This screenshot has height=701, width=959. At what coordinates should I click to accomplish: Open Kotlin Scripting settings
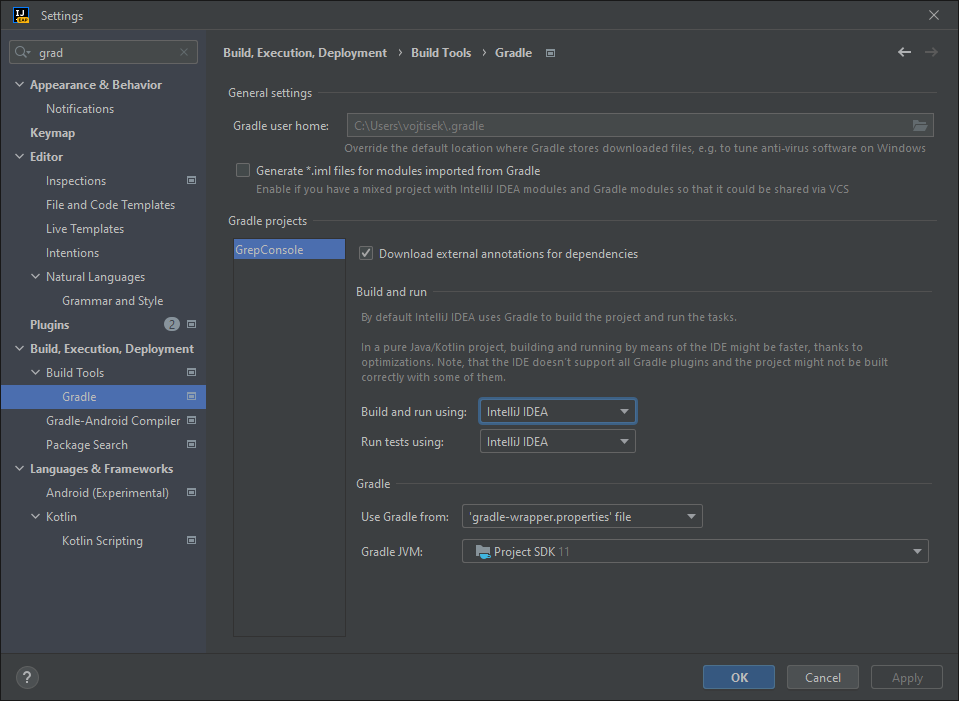102,541
